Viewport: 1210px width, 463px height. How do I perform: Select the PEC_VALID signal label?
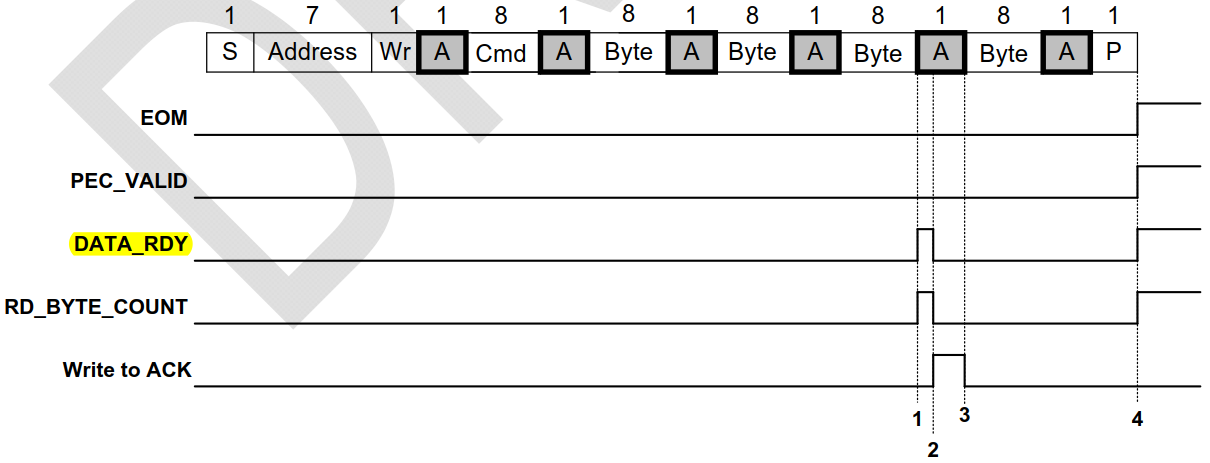(129, 181)
